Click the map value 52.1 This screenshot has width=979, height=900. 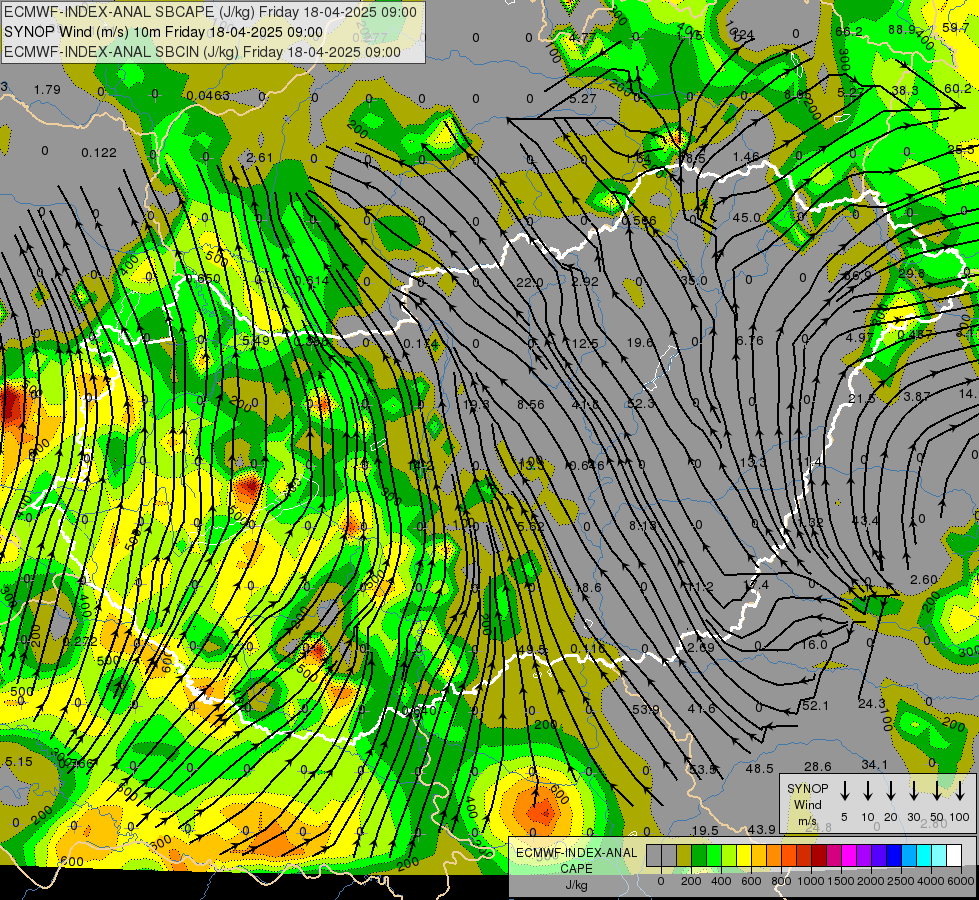tap(815, 705)
